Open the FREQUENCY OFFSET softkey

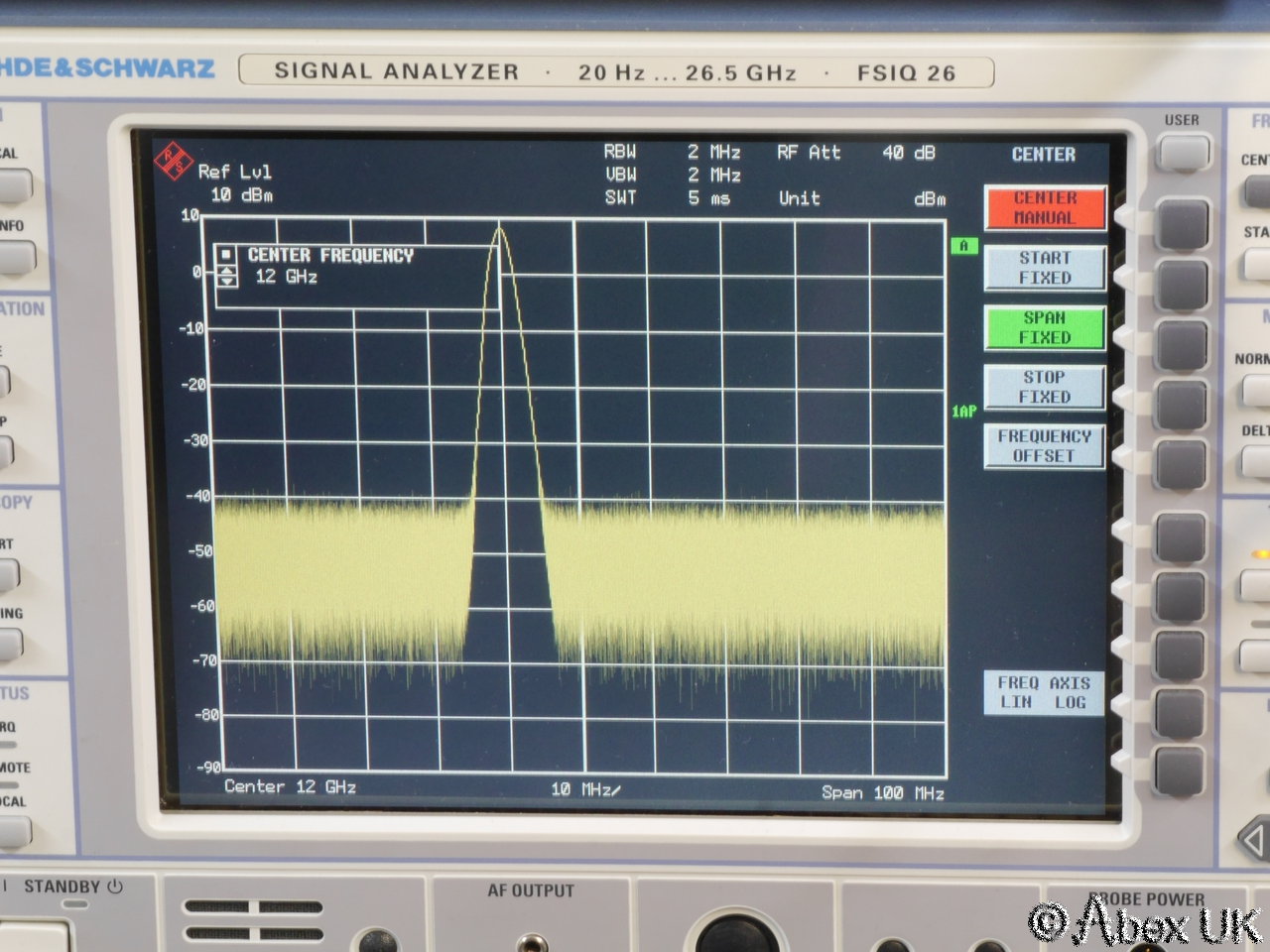tap(1045, 446)
